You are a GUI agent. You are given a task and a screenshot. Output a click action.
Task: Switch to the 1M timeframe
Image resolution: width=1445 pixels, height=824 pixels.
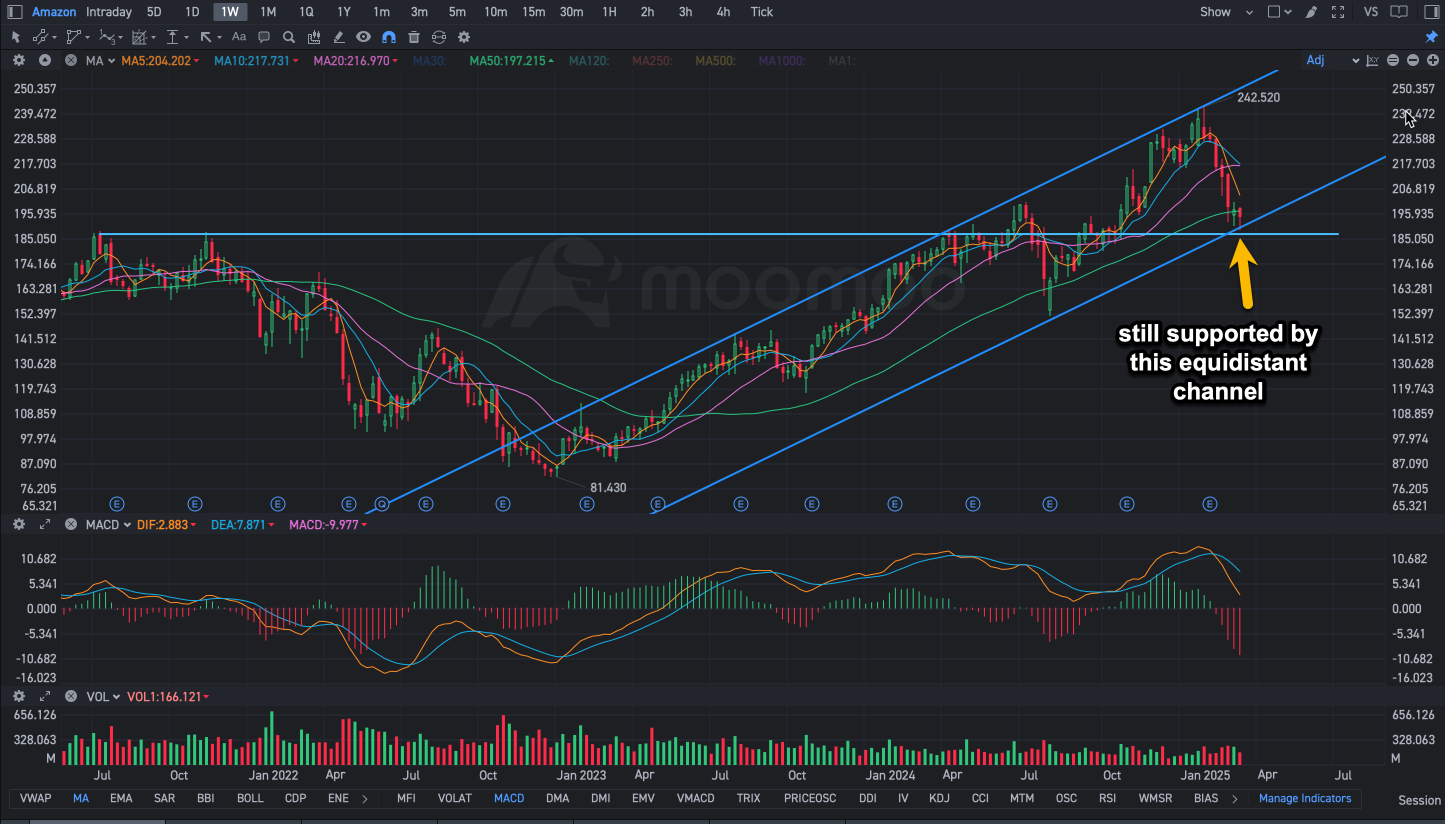click(x=268, y=12)
